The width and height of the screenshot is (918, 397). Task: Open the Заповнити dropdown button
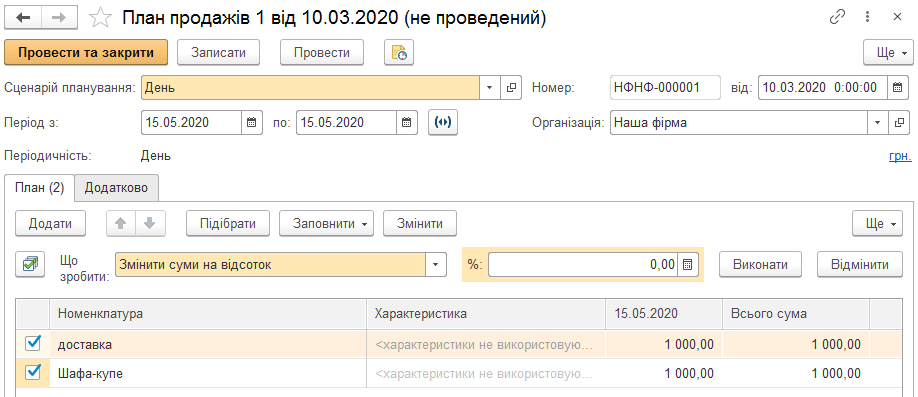(326, 223)
